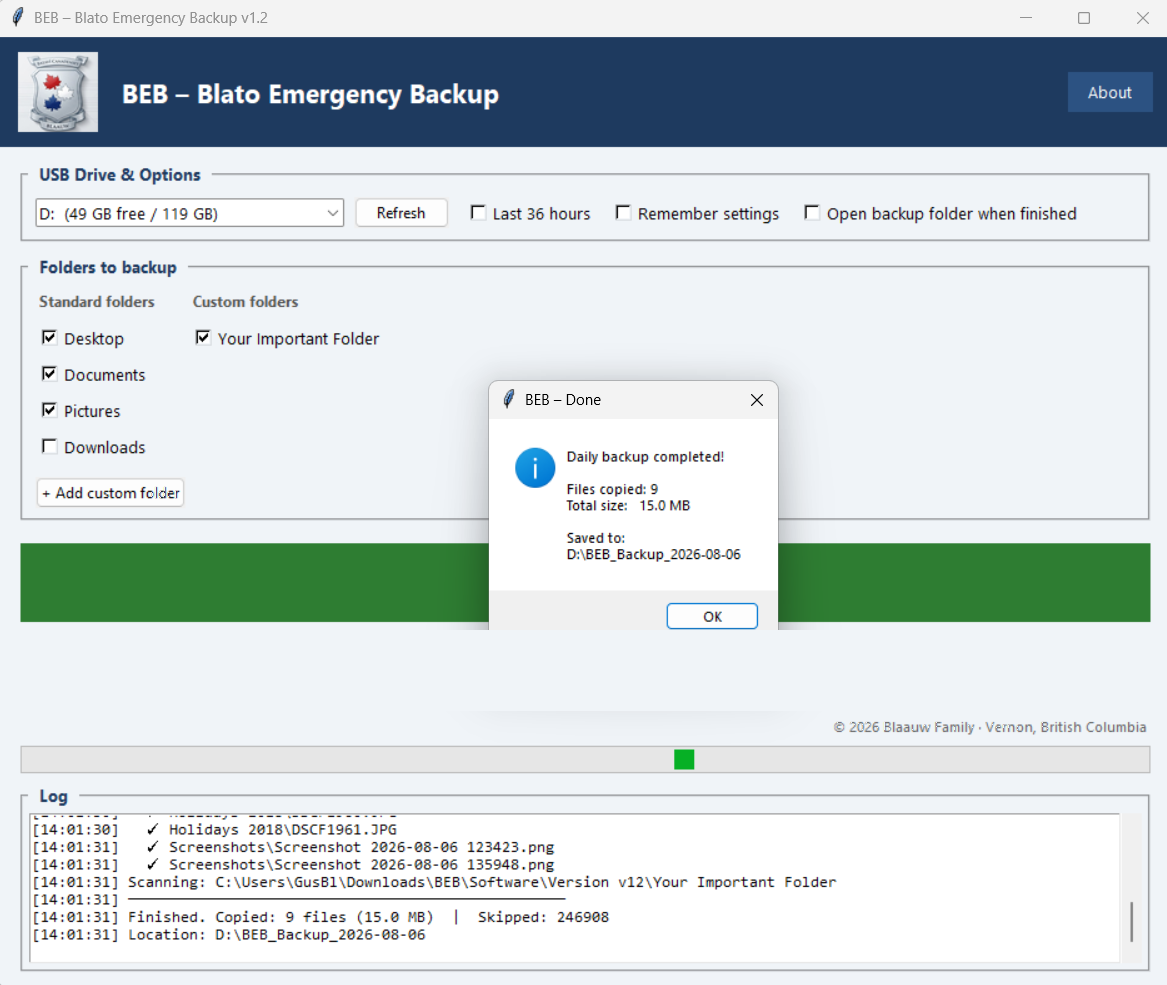Click 'Total size: 15.0 MB' text

pos(628,506)
